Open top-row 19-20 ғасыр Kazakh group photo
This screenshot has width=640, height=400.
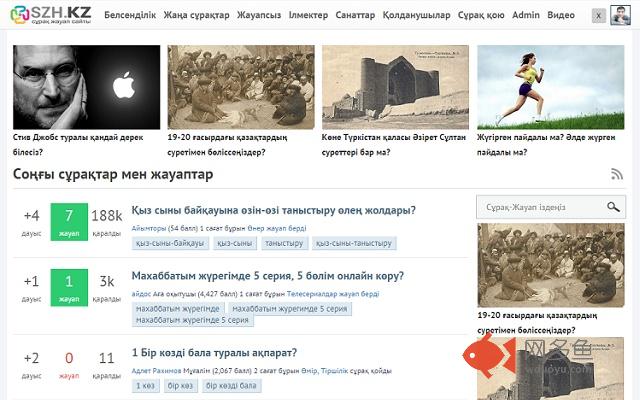(x=241, y=87)
